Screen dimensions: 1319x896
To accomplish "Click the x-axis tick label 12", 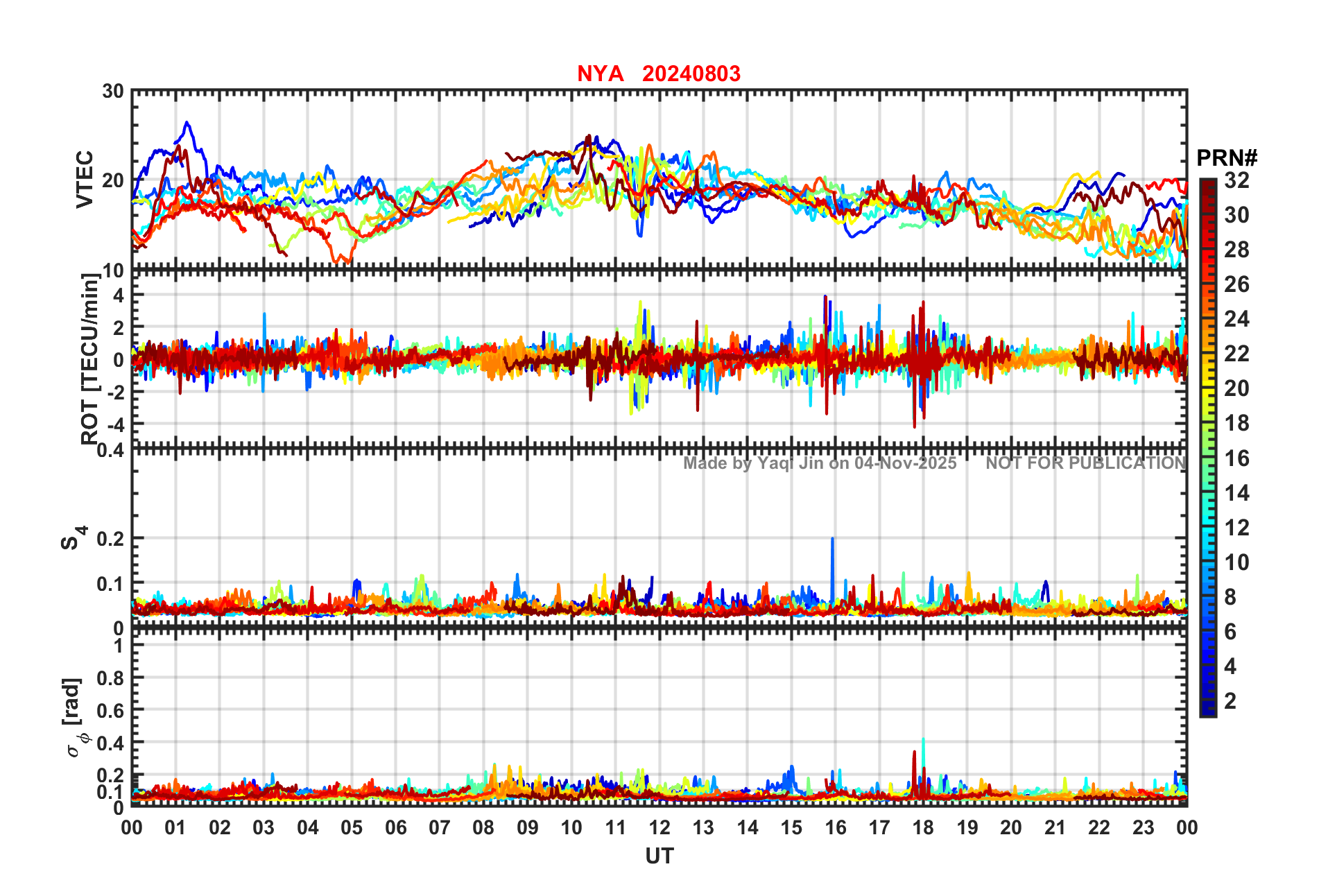I will coord(659,827).
